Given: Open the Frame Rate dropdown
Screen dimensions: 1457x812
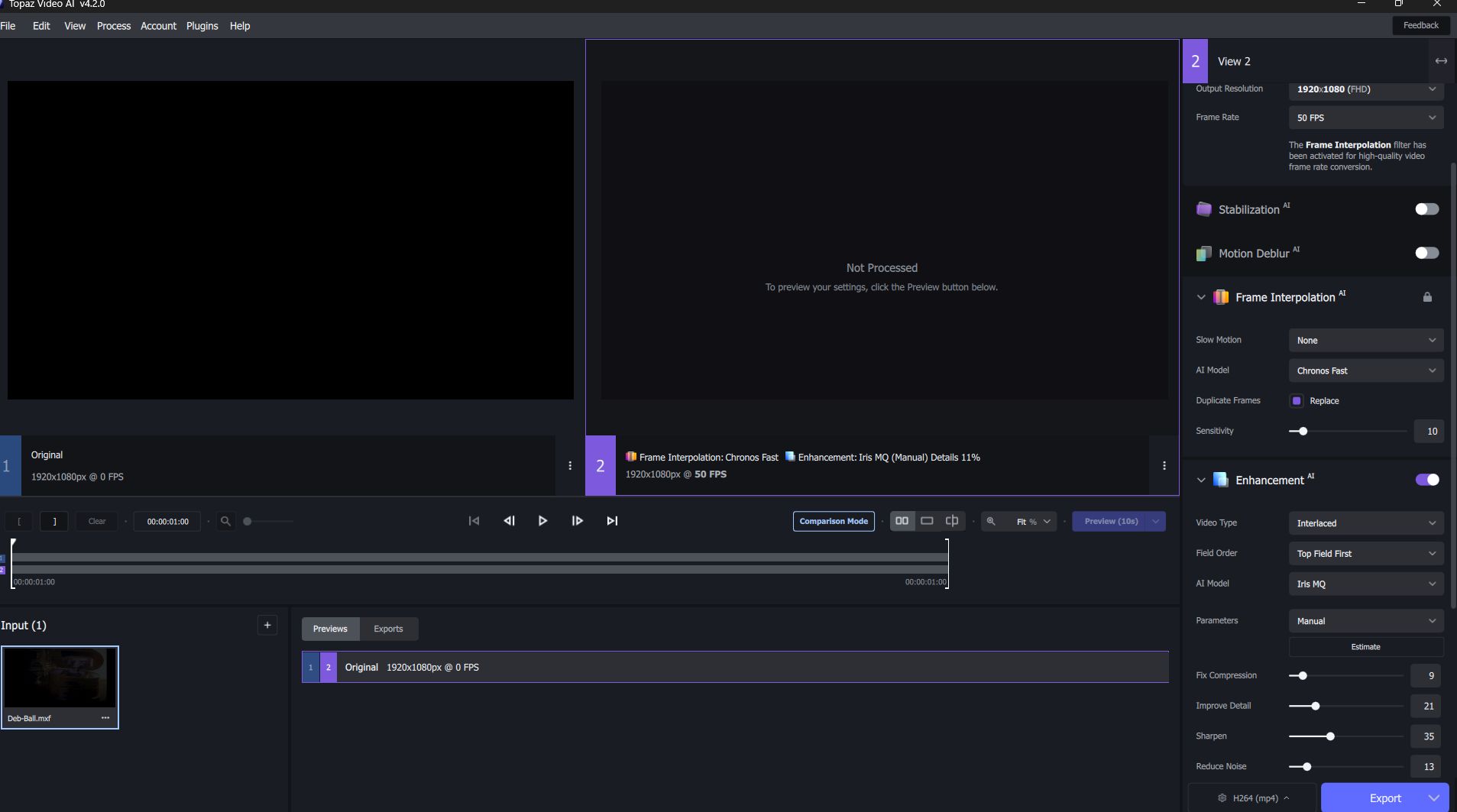Looking at the screenshot, I should point(1365,118).
